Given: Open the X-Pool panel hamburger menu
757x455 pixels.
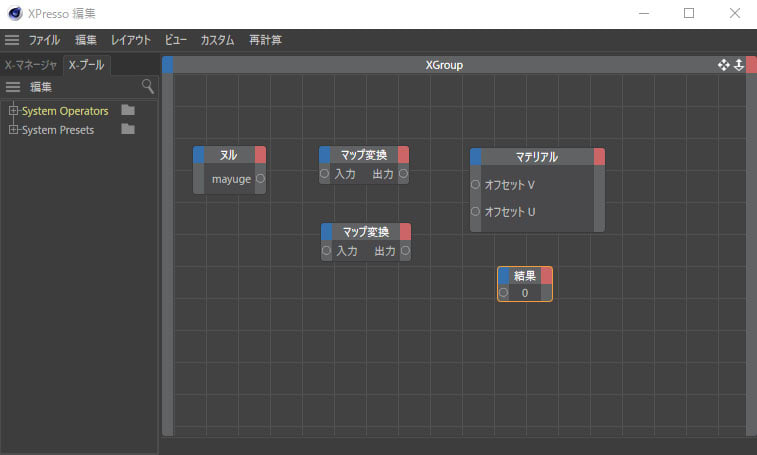Looking at the screenshot, I should click(x=13, y=86).
